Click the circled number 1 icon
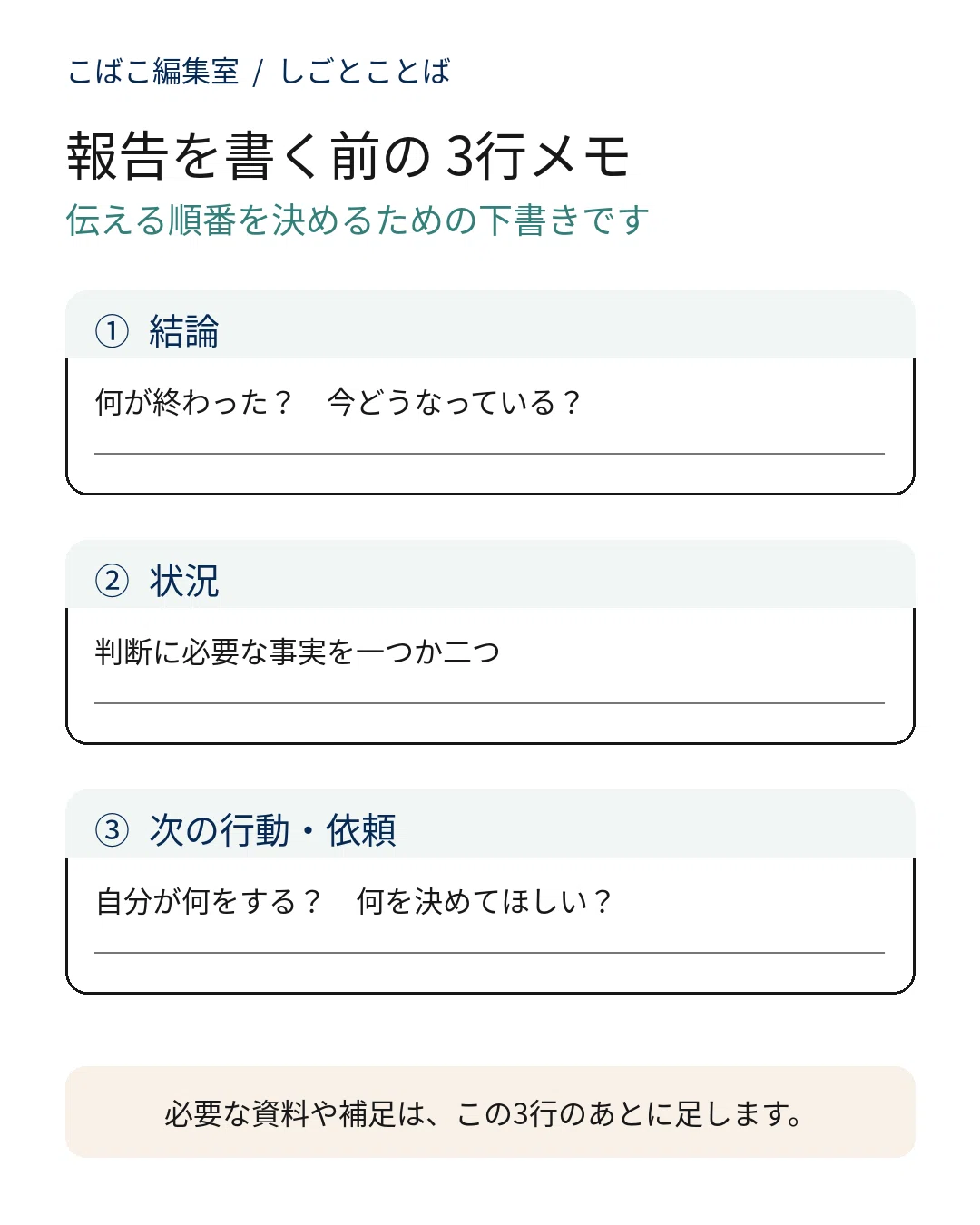The height and width of the screenshot is (1225, 980). 112,331
